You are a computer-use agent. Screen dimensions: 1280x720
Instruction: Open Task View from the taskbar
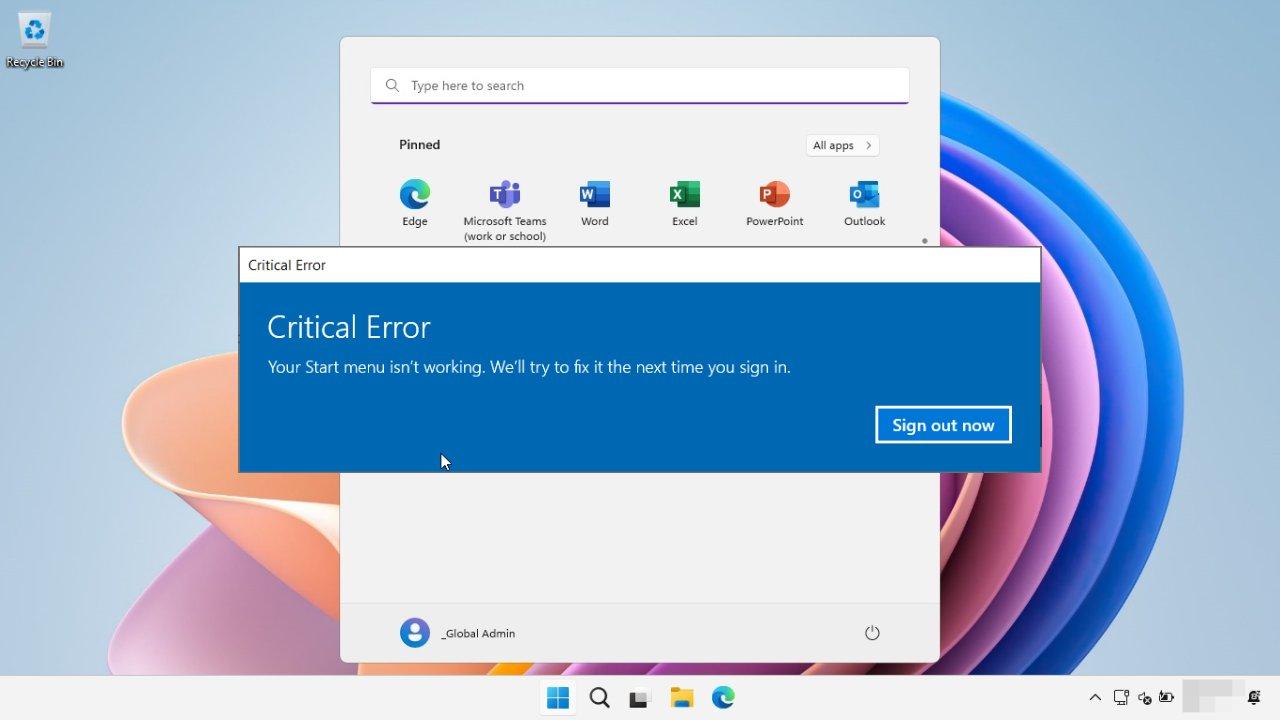coord(640,698)
